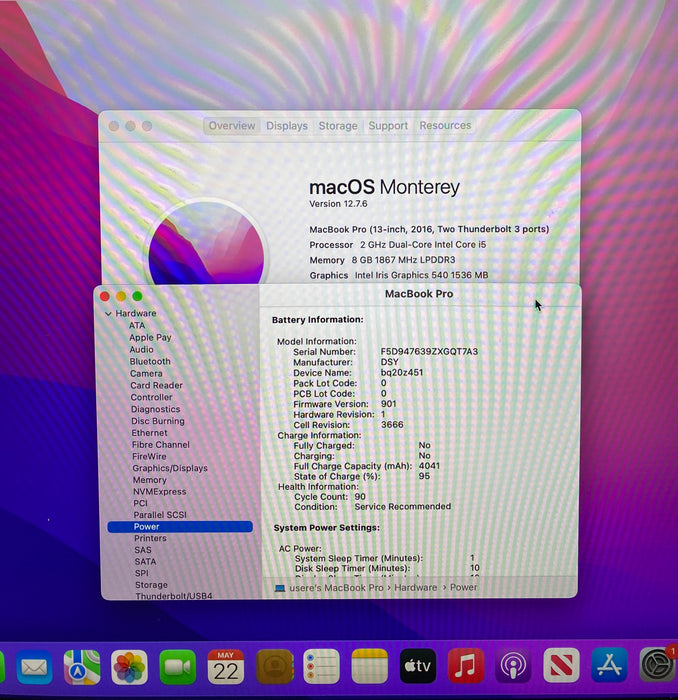
Task: Click the laptop icon in the path bar
Action: pyautogui.click(x=280, y=588)
